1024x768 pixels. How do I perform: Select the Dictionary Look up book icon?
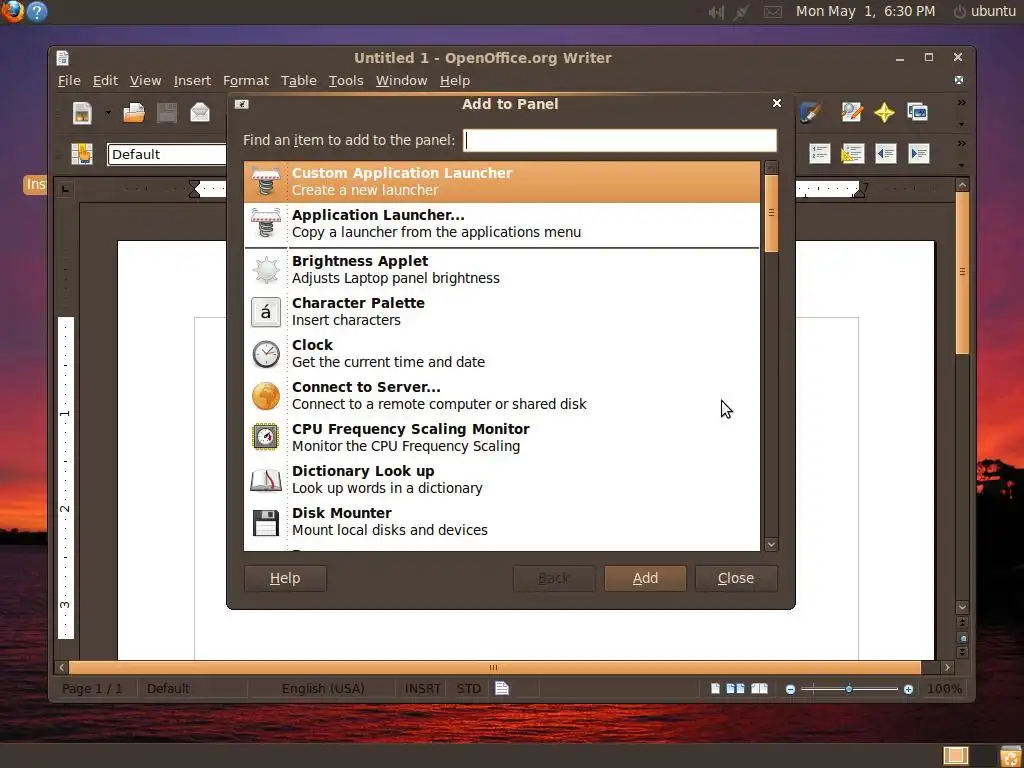click(266, 480)
